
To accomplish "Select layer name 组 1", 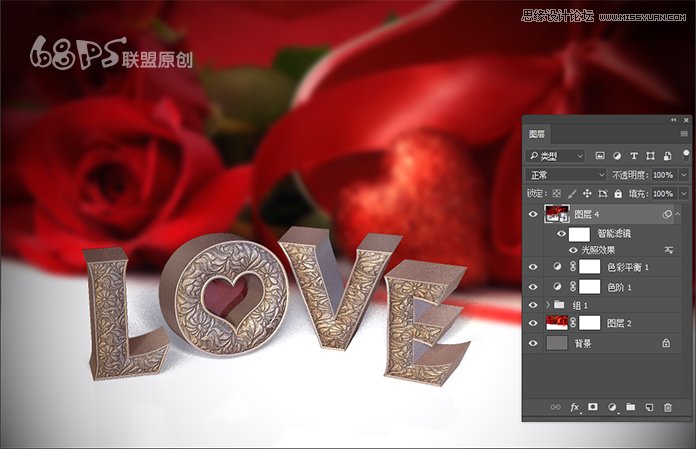I will click(x=580, y=305).
